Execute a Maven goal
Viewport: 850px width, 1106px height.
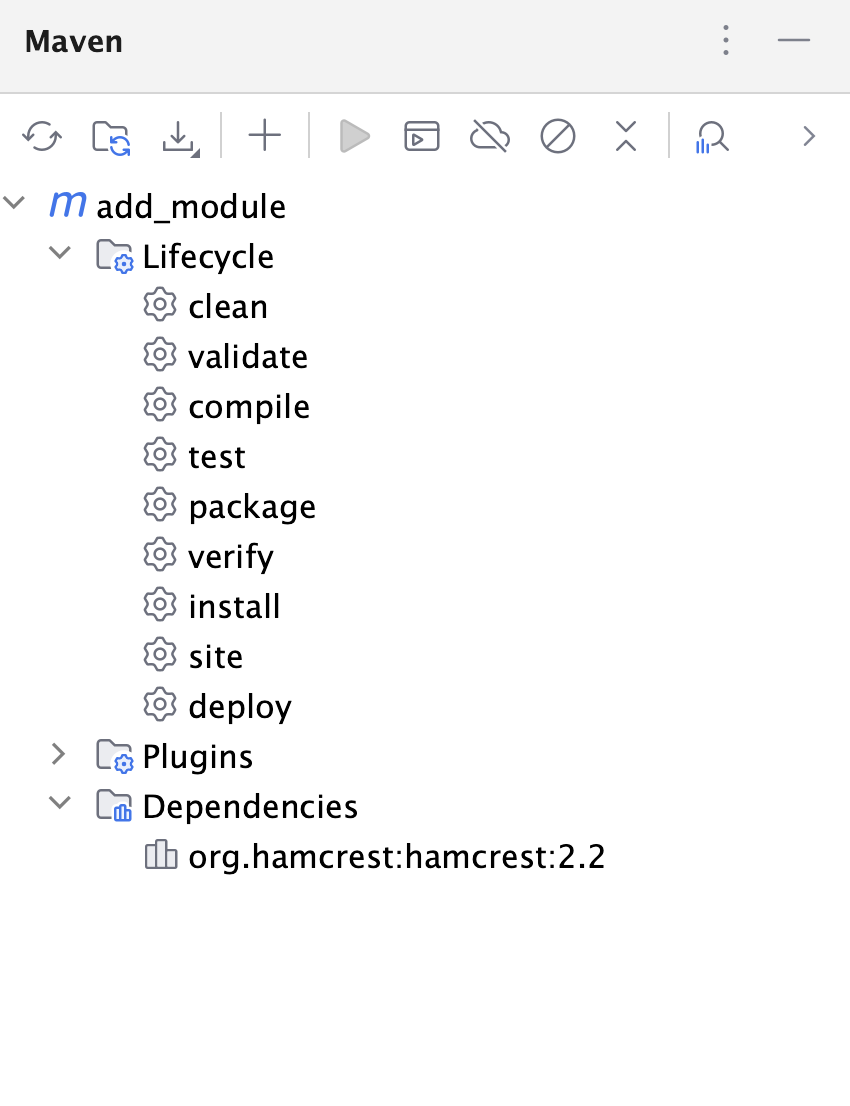(421, 137)
